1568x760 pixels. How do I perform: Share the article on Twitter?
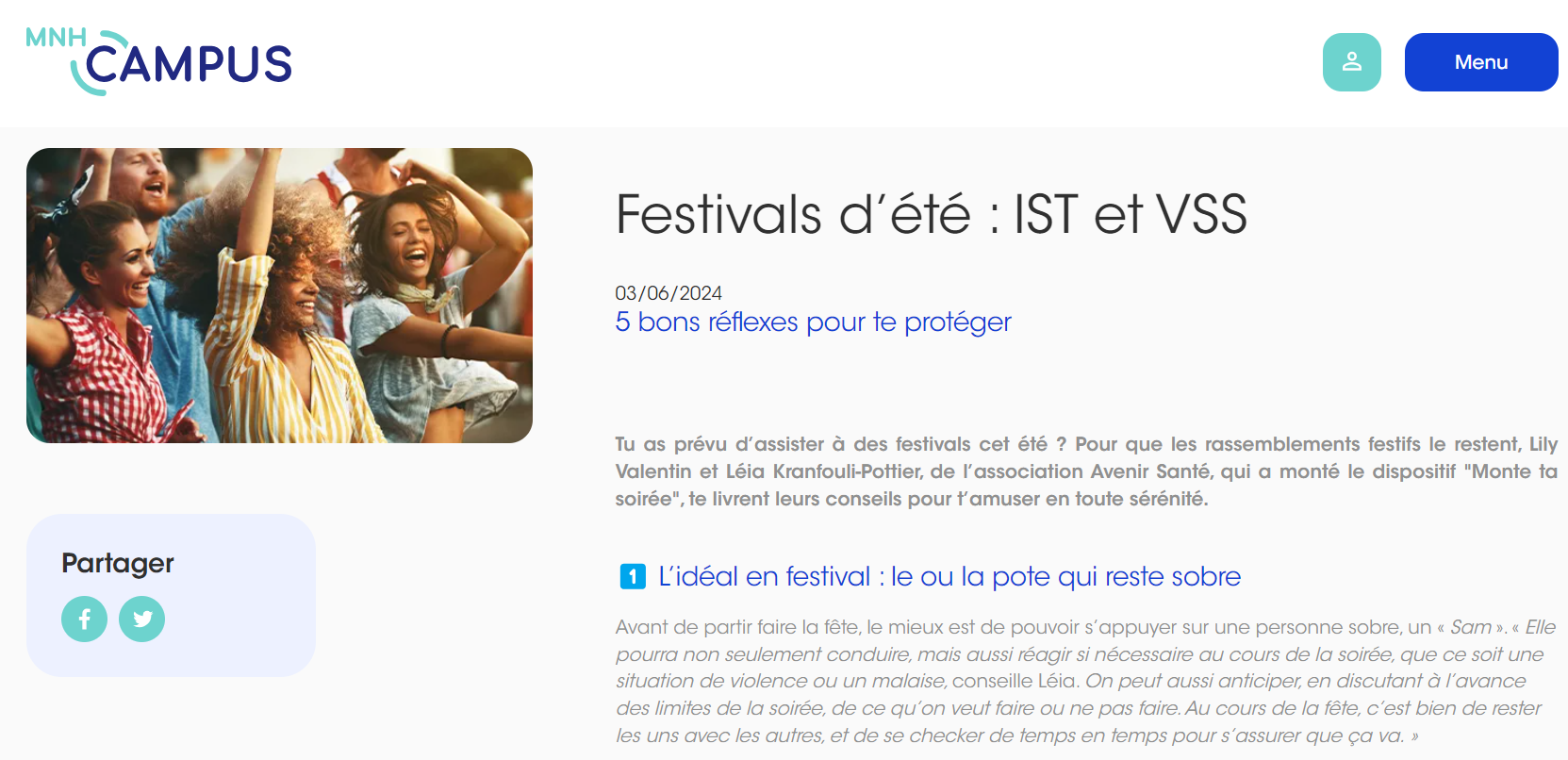(142, 620)
